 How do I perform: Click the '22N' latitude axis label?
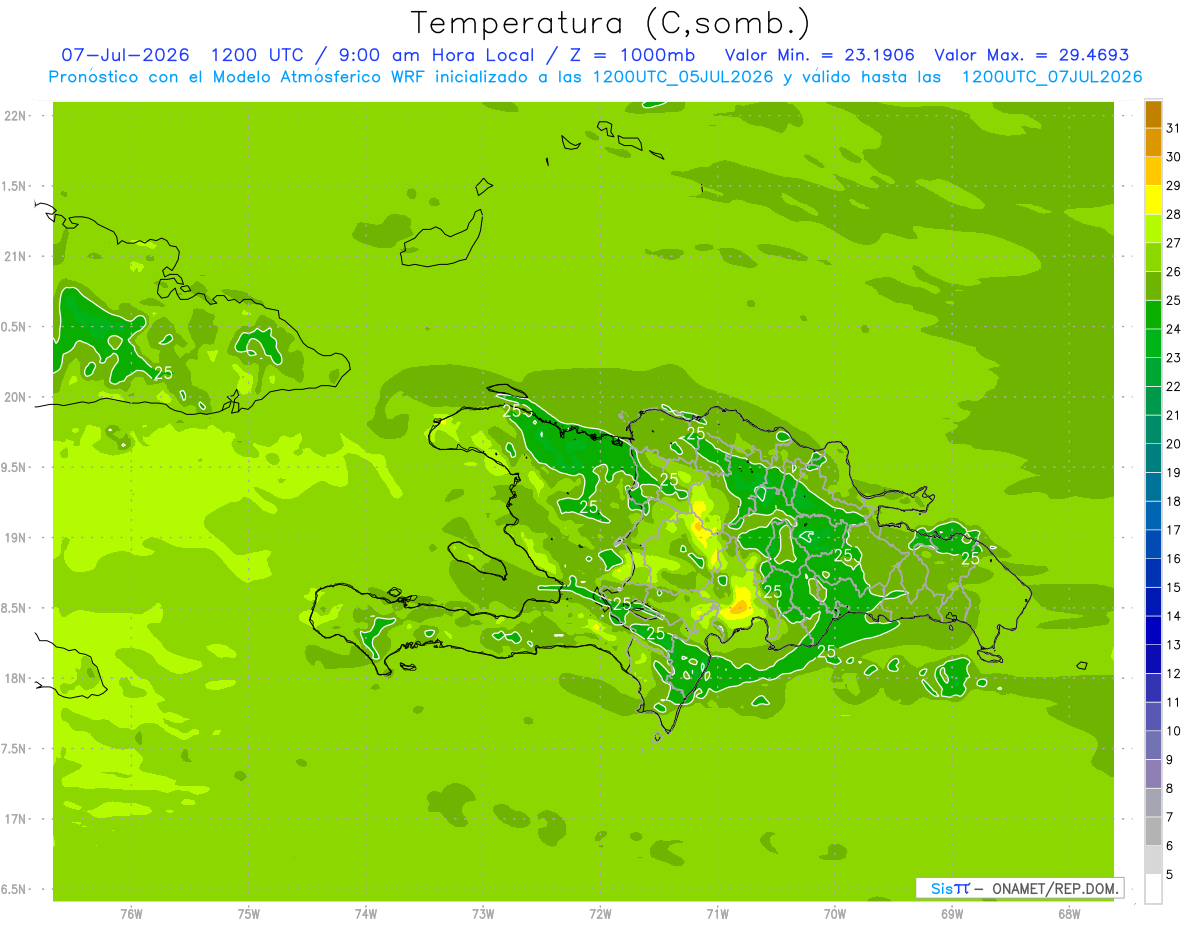tap(14, 115)
